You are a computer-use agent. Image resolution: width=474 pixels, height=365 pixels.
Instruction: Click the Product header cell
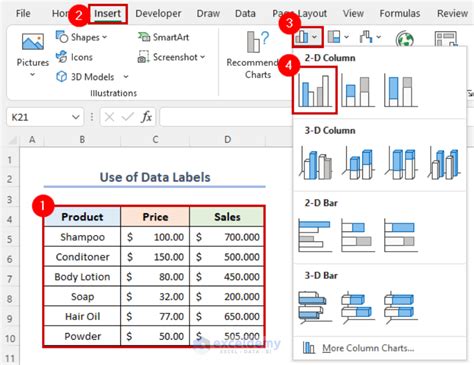[x=82, y=217]
